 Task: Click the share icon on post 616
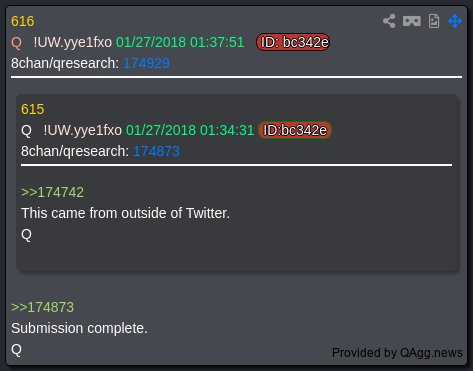click(389, 21)
